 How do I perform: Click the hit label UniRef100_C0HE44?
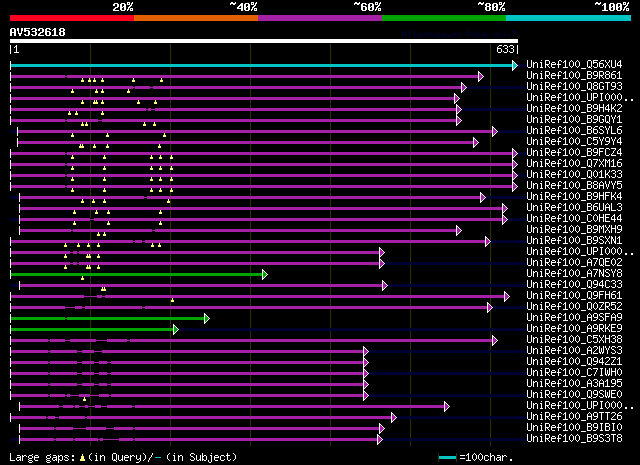point(574,219)
